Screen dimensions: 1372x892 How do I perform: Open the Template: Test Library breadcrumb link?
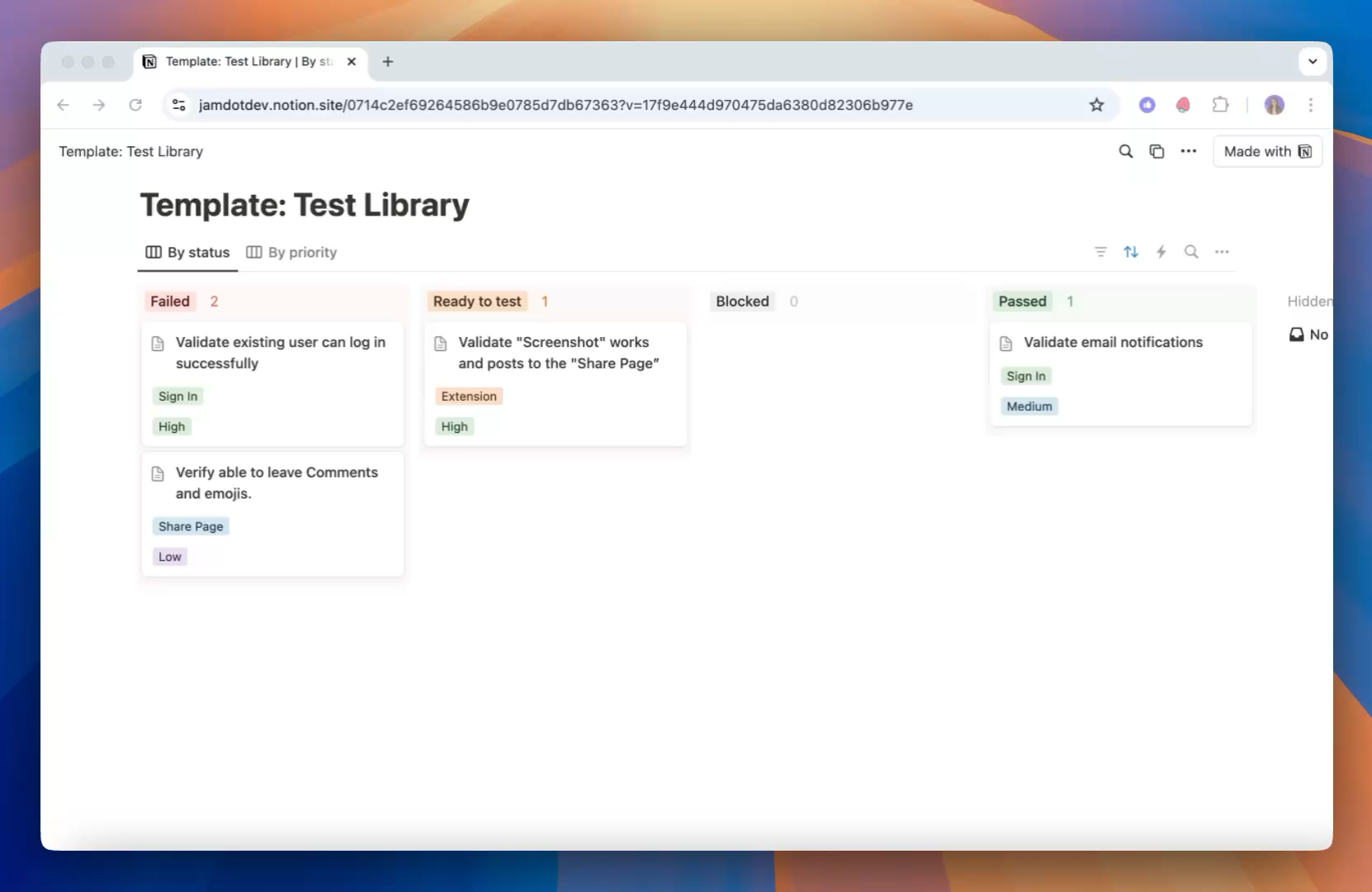coord(130,151)
